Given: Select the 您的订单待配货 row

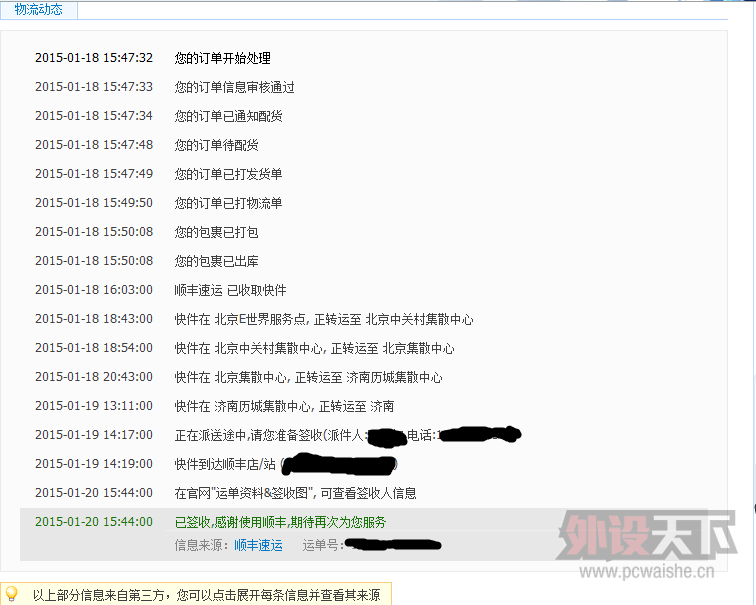Looking at the screenshot, I should click(216, 145).
